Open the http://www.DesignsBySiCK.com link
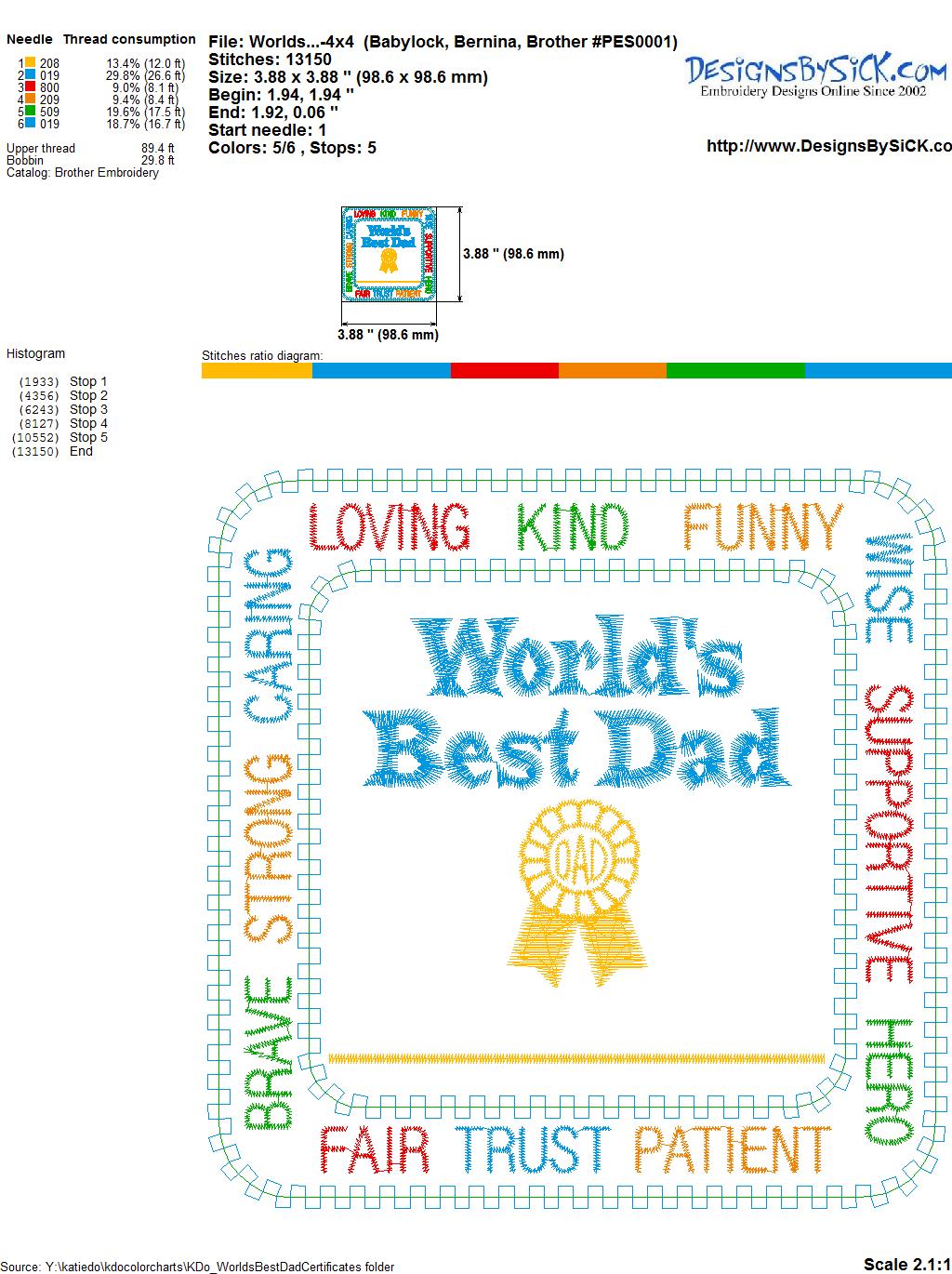 [828, 146]
